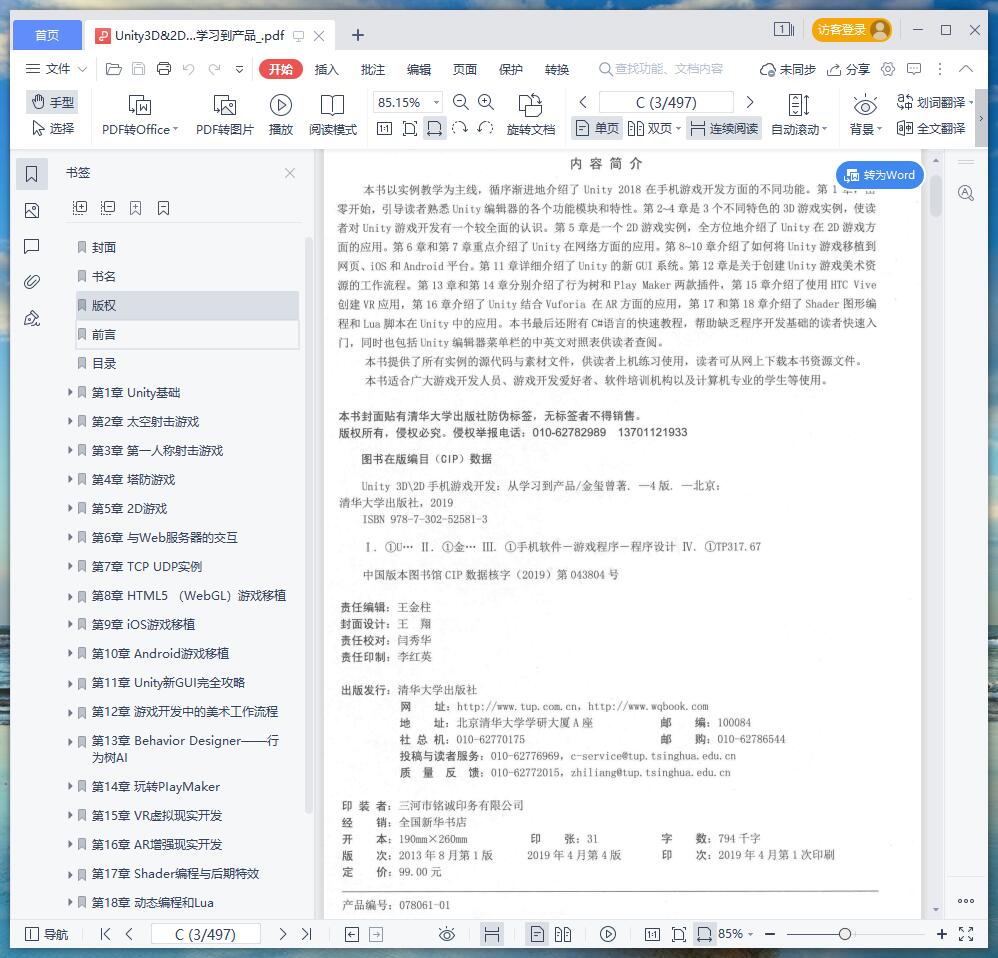
Task: Switch to the Select tool (选择)
Action: 53,129
